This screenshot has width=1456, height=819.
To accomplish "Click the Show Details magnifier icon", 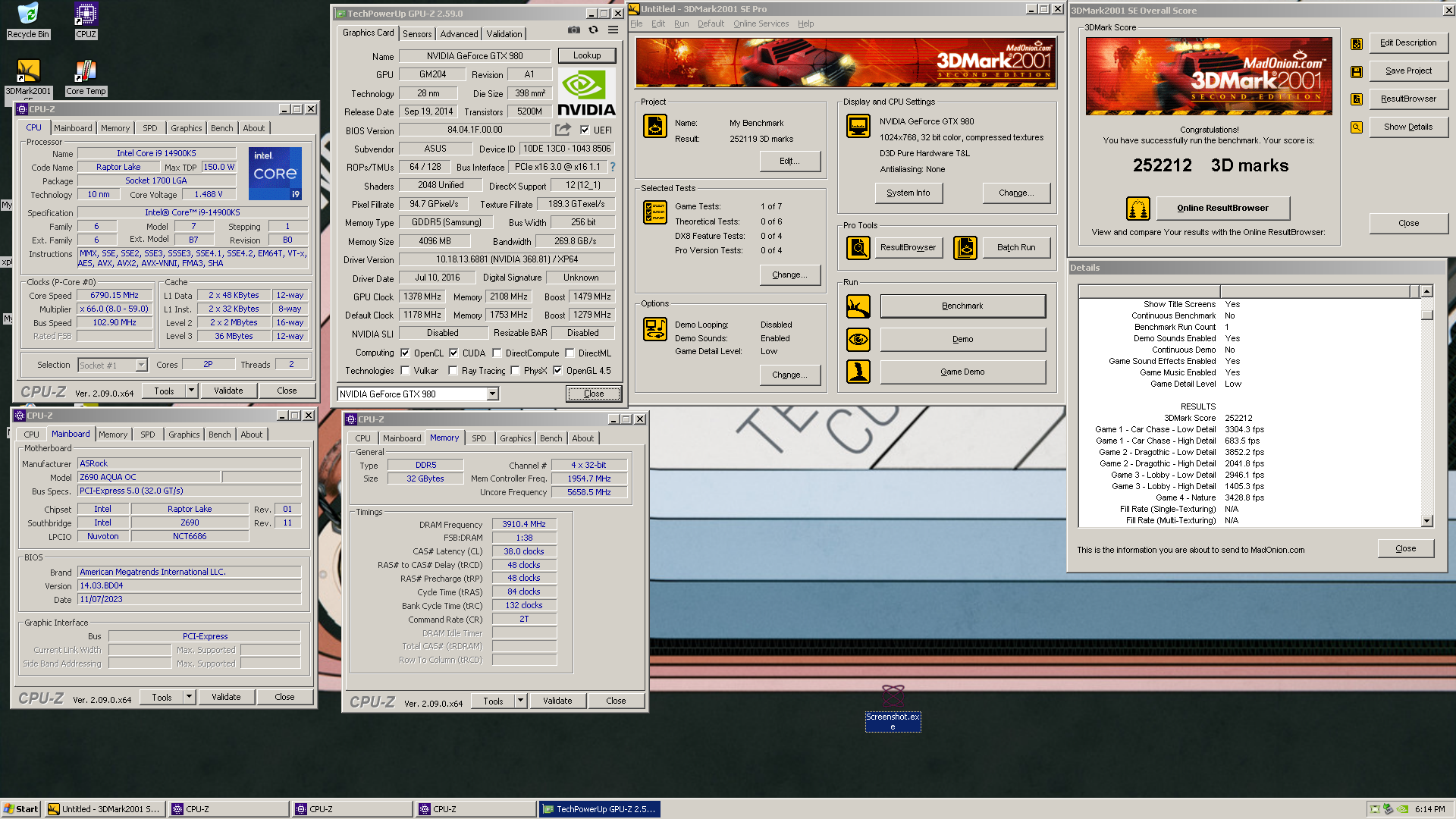I will click(1357, 127).
